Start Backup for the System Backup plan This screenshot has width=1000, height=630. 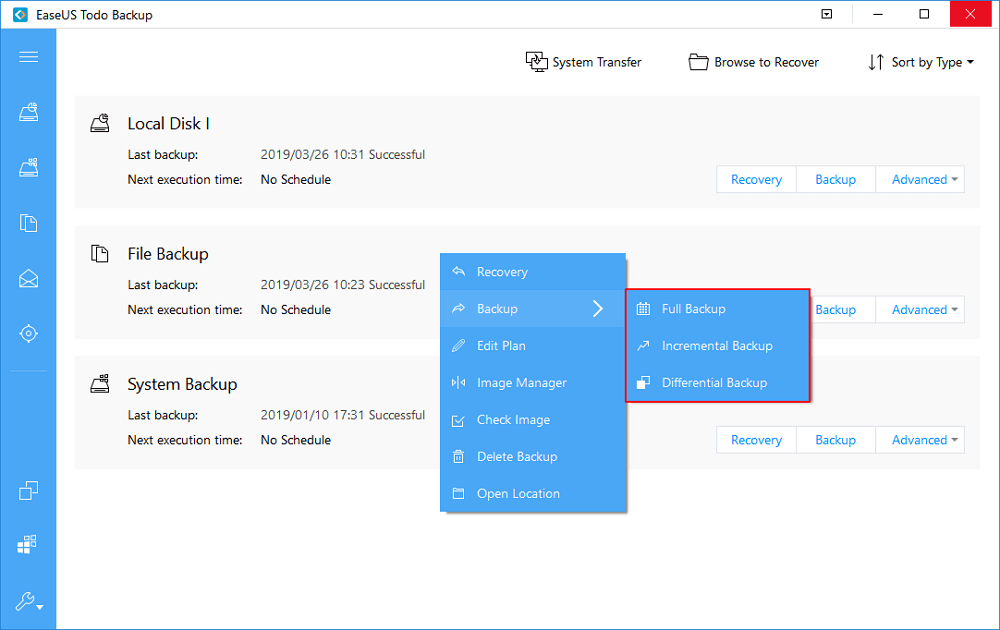[835, 439]
